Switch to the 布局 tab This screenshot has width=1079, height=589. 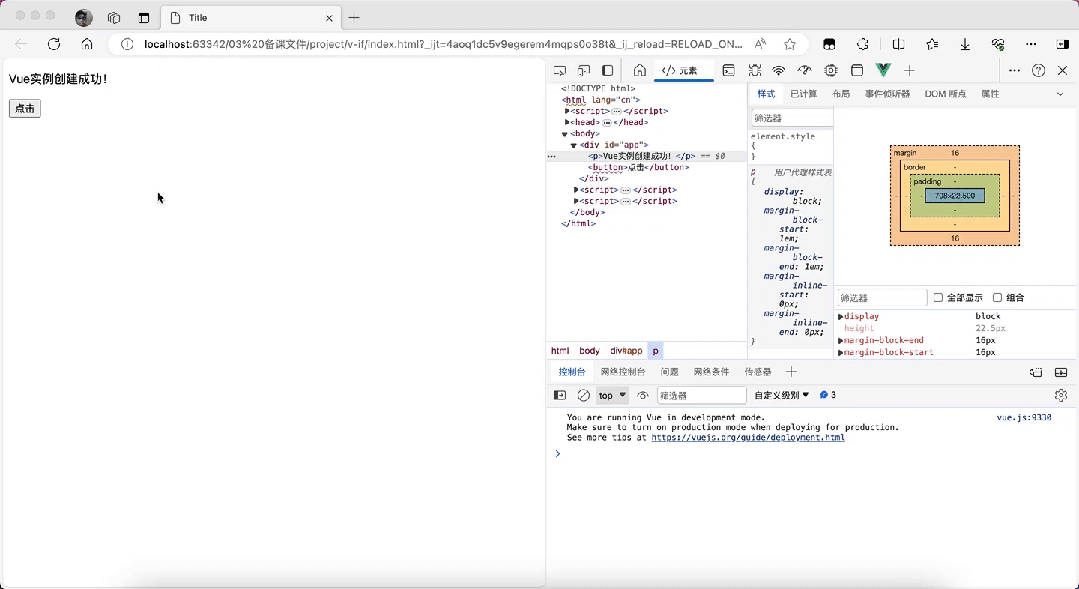pos(841,94)
